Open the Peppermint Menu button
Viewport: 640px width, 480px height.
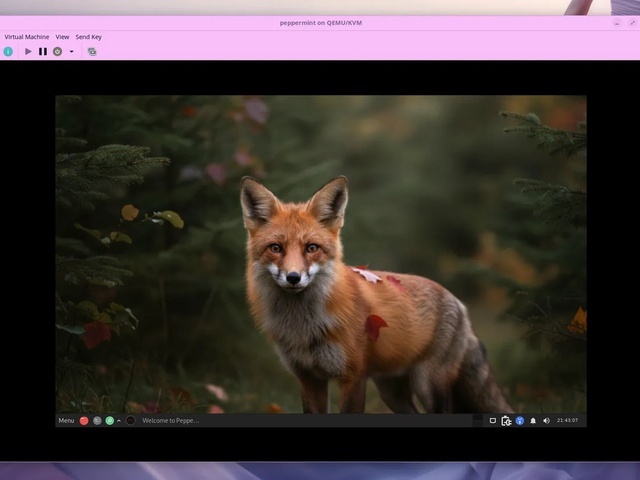66,420
